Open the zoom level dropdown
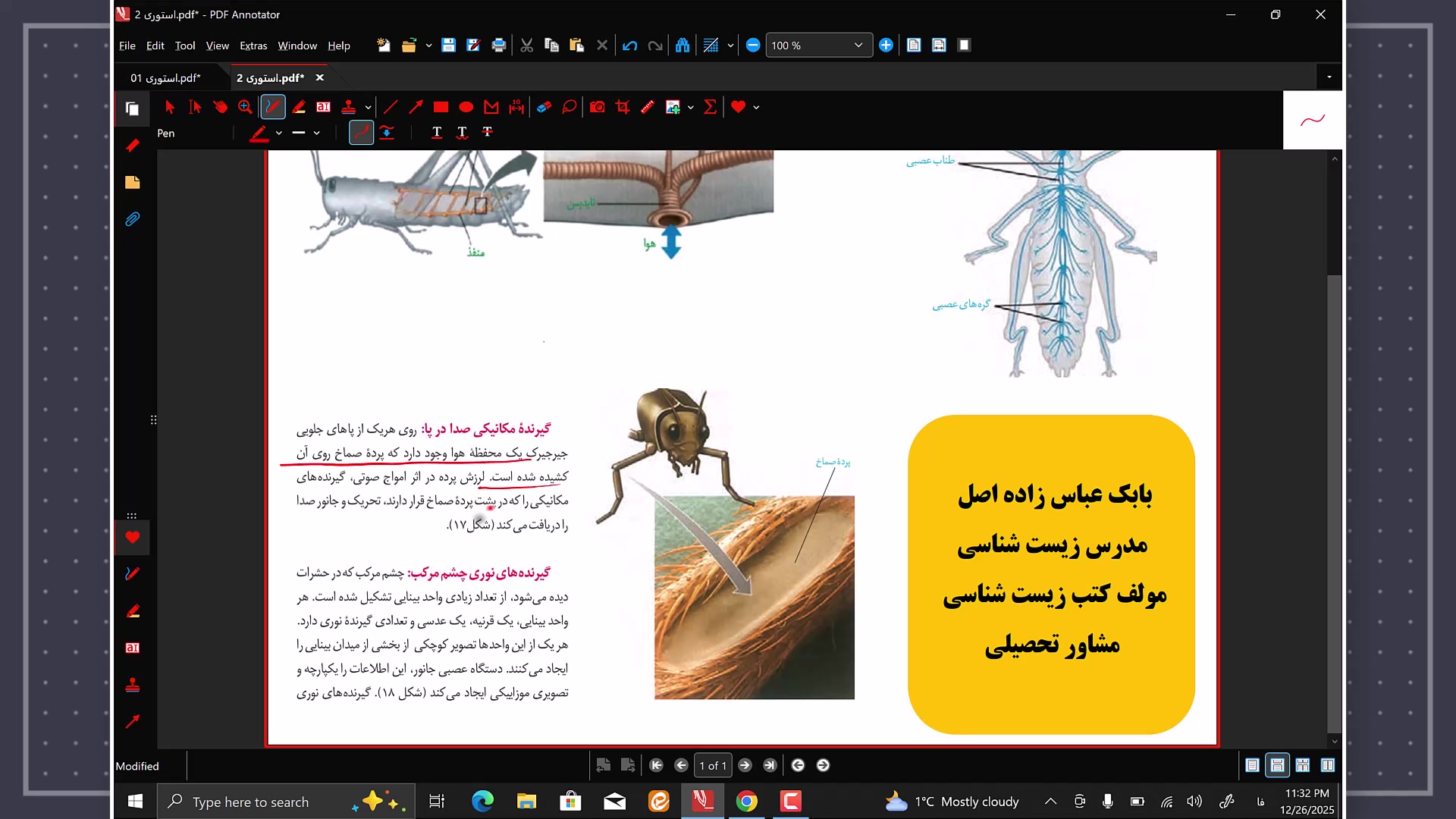 coord(858,45)
